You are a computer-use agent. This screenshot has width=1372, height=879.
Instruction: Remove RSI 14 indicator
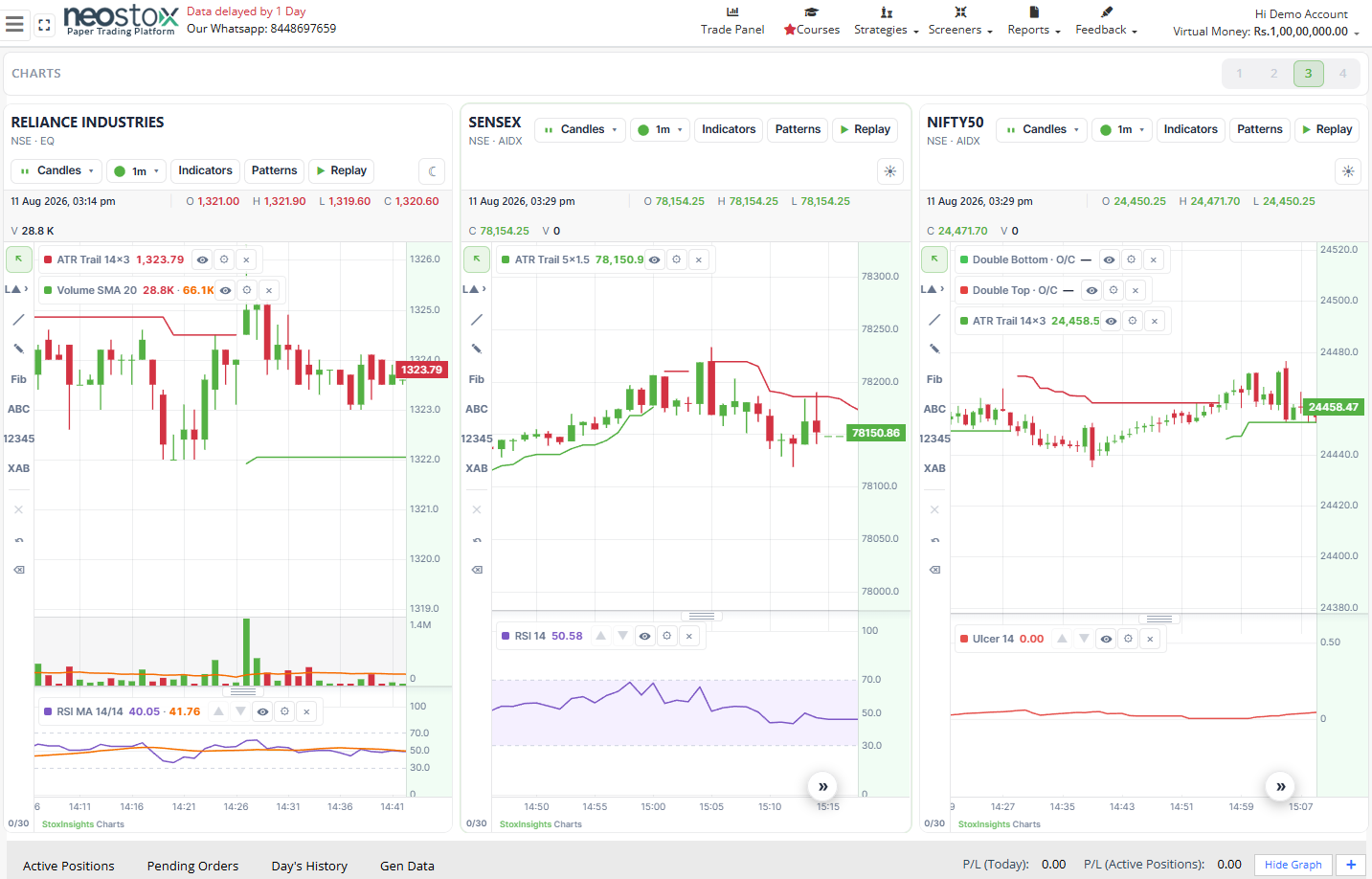tap(689, 636)
